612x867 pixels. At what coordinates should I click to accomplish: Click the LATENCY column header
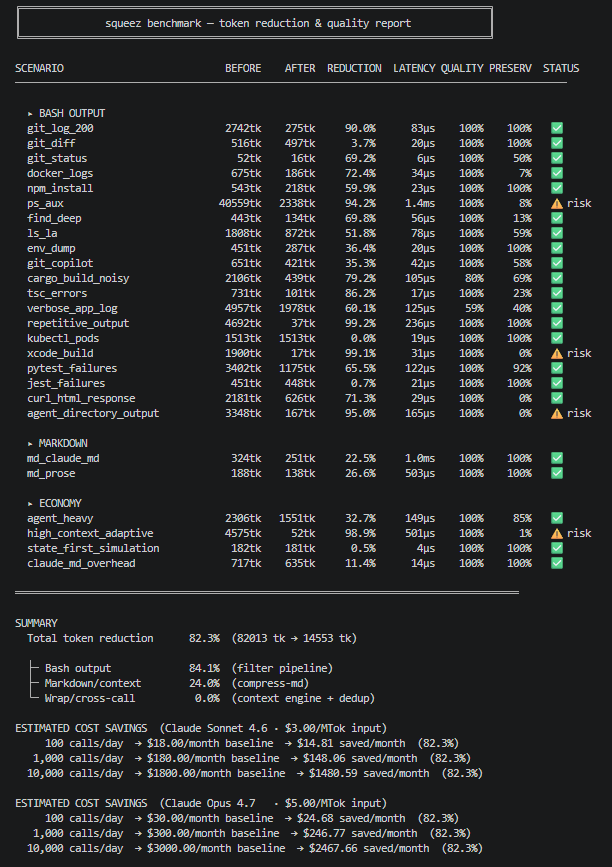pyautogui.click(x=414, y=68)
